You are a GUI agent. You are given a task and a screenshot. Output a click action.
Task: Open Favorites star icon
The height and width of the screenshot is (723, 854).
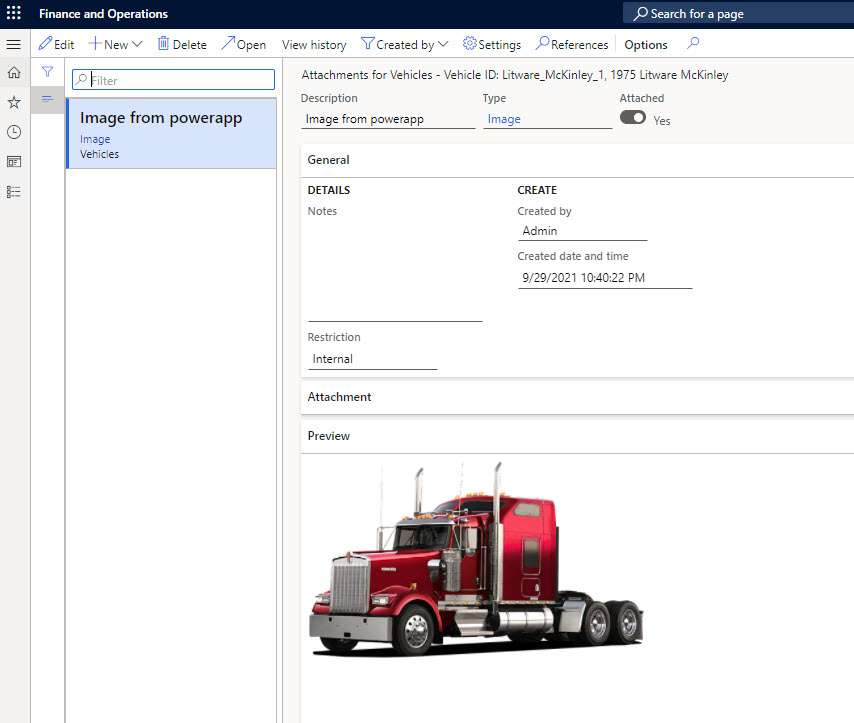click(x=14, y=102)
